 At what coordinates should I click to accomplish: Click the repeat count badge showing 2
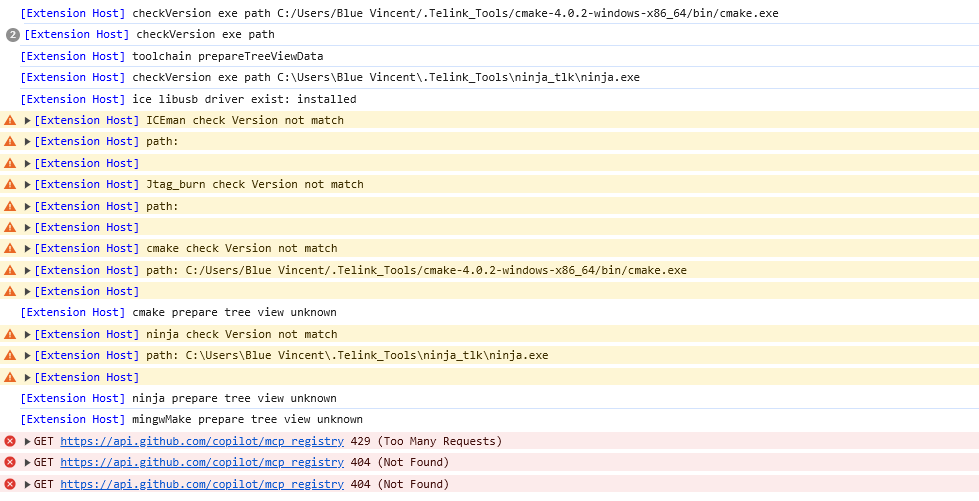coord(13,35)
